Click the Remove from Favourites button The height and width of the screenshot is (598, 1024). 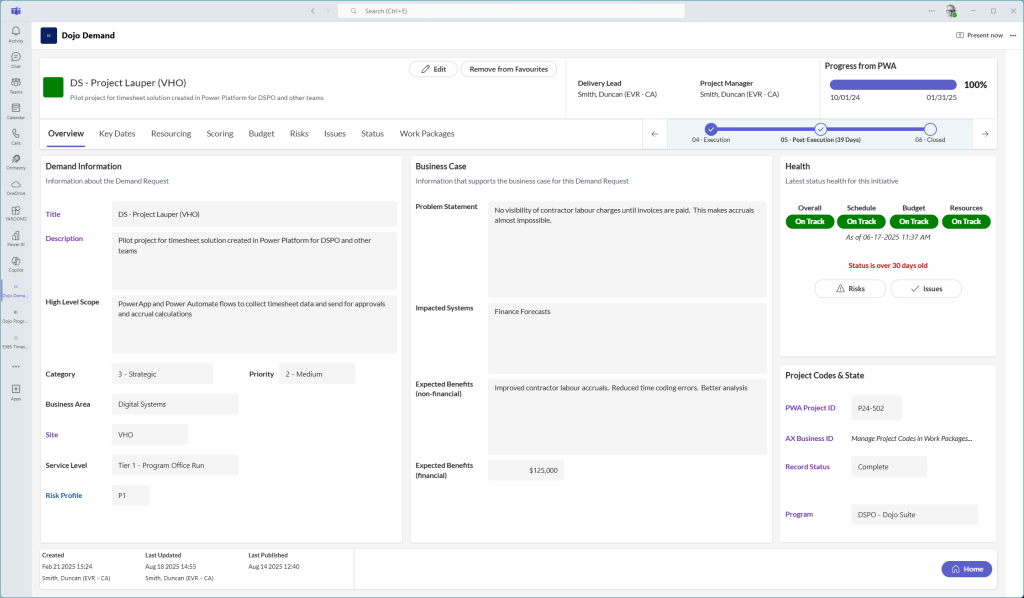[x=508, y=69]
